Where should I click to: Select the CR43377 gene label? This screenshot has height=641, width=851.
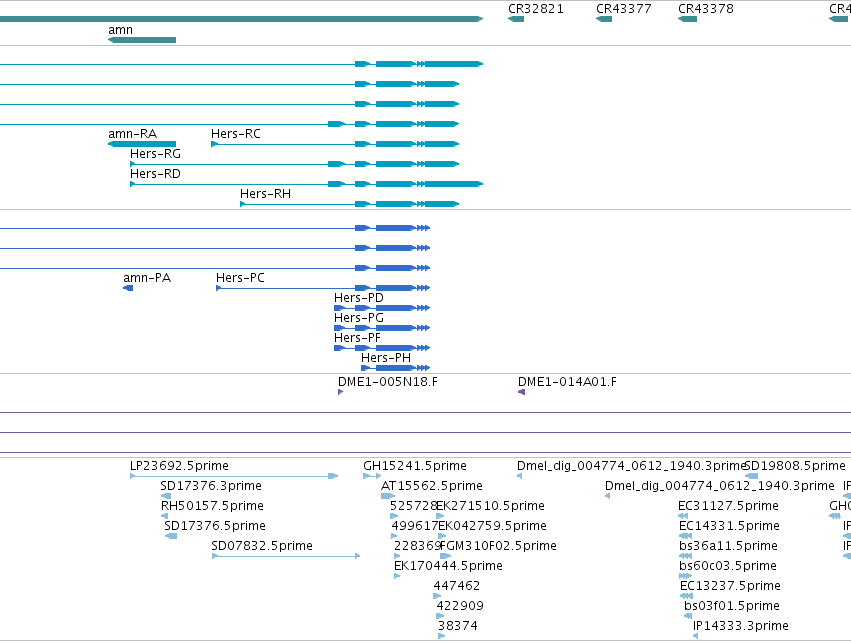pyautogui.click(x=624, y=9)
